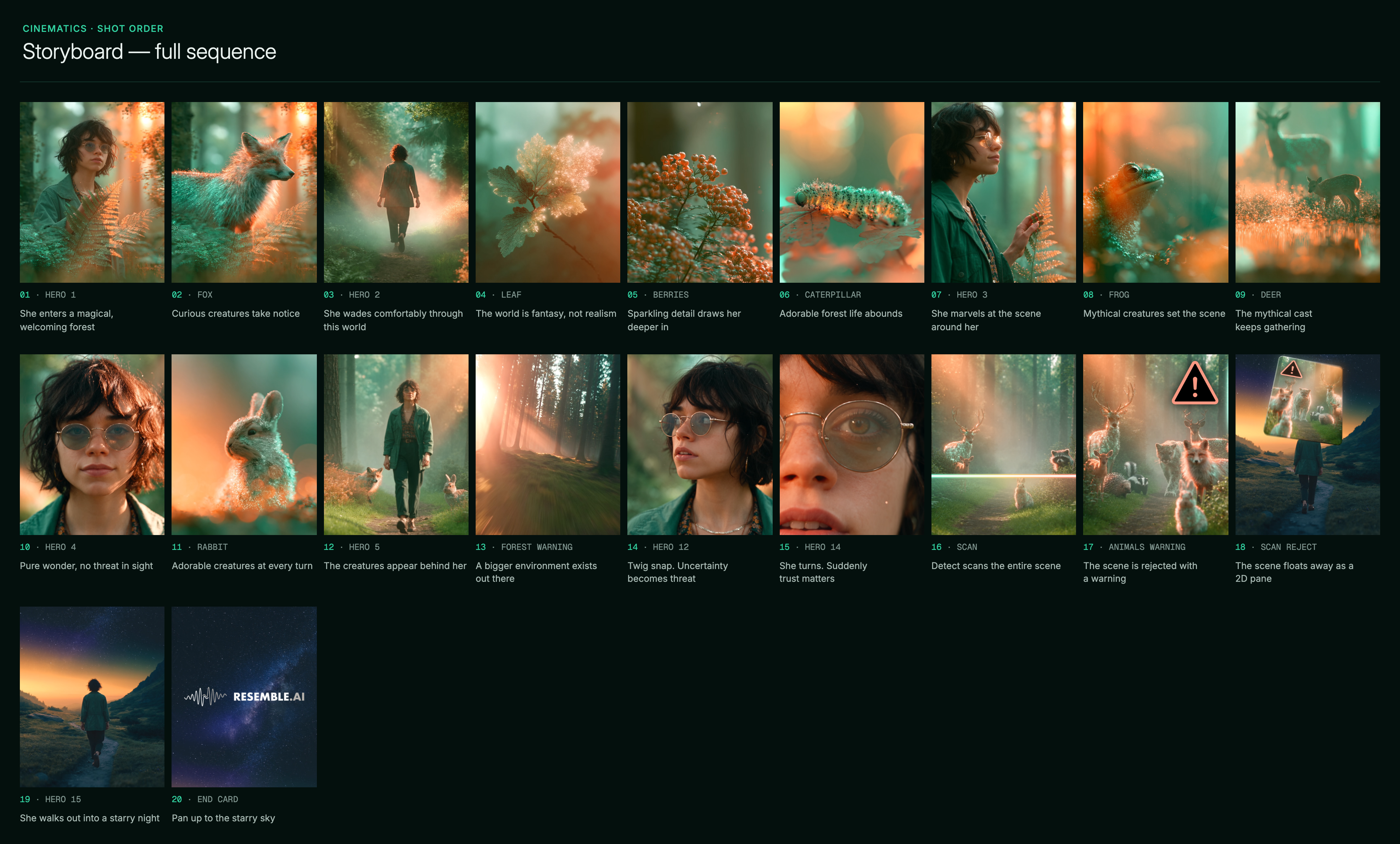Click caption 'The creatures appear behind her'
1400x844 pixels.
[x=395, y=566]
